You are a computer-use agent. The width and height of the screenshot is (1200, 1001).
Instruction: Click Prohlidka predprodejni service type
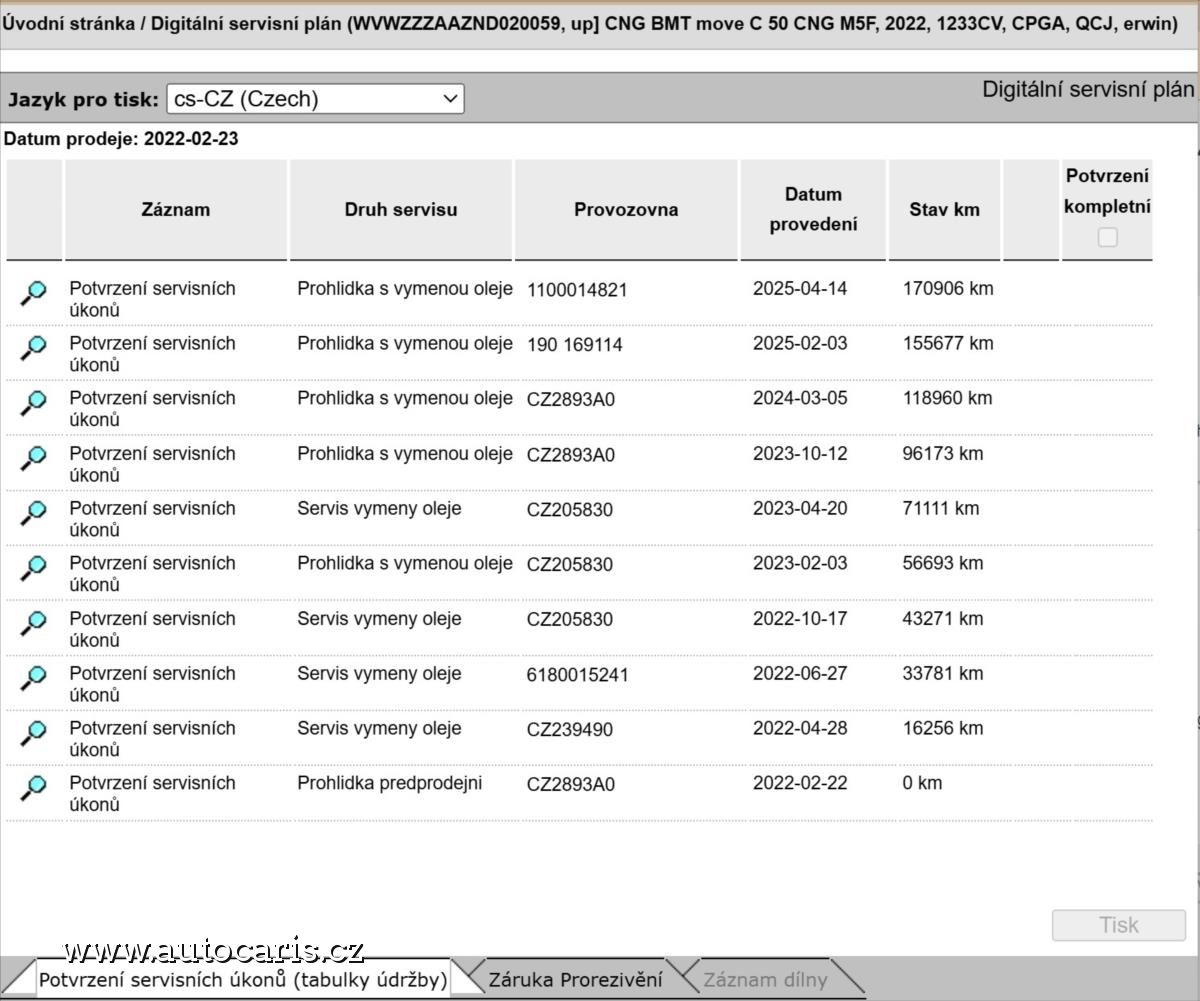[389, 783]
